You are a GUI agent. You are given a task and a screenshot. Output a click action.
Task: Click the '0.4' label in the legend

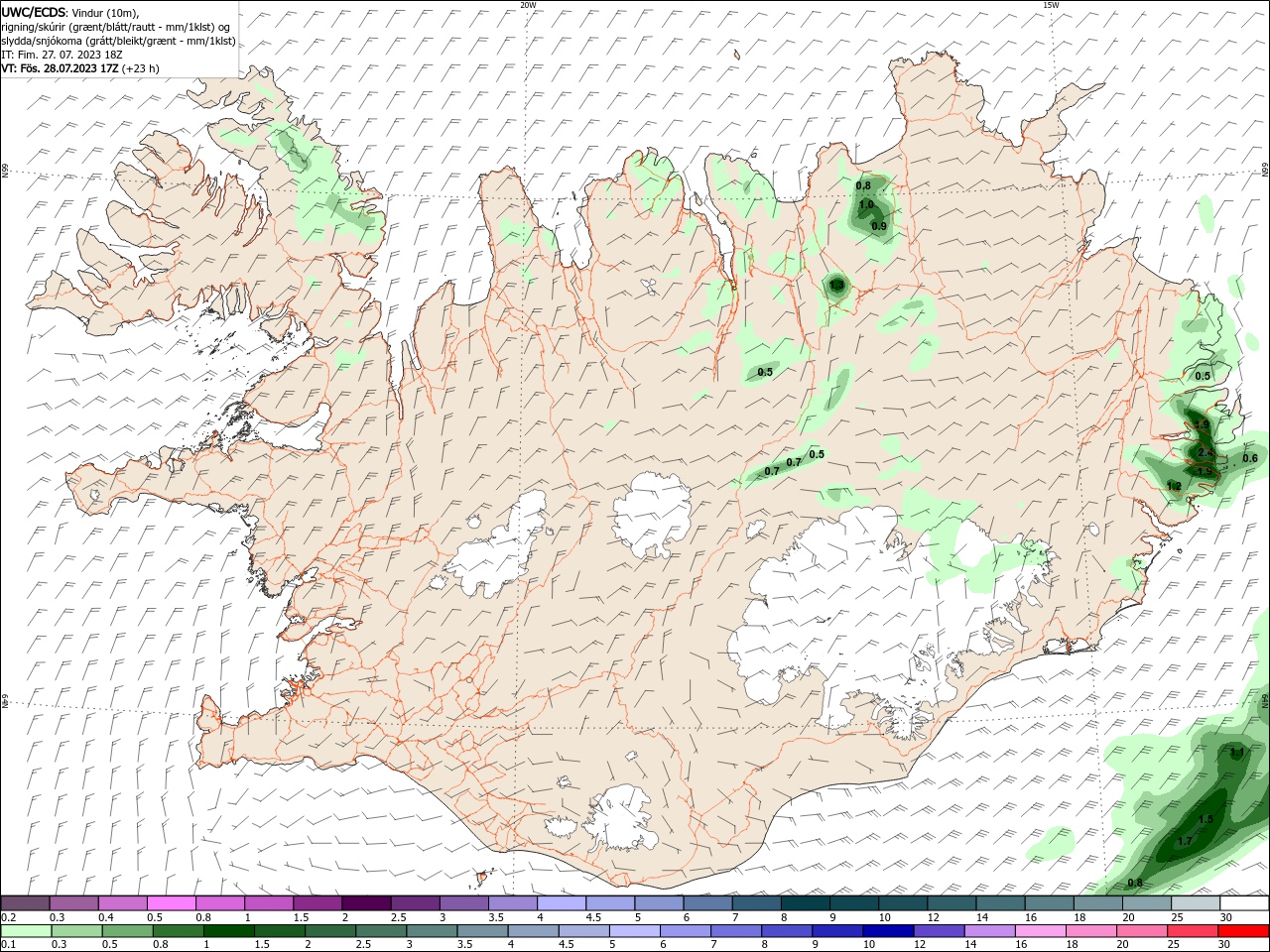[105, 917]
